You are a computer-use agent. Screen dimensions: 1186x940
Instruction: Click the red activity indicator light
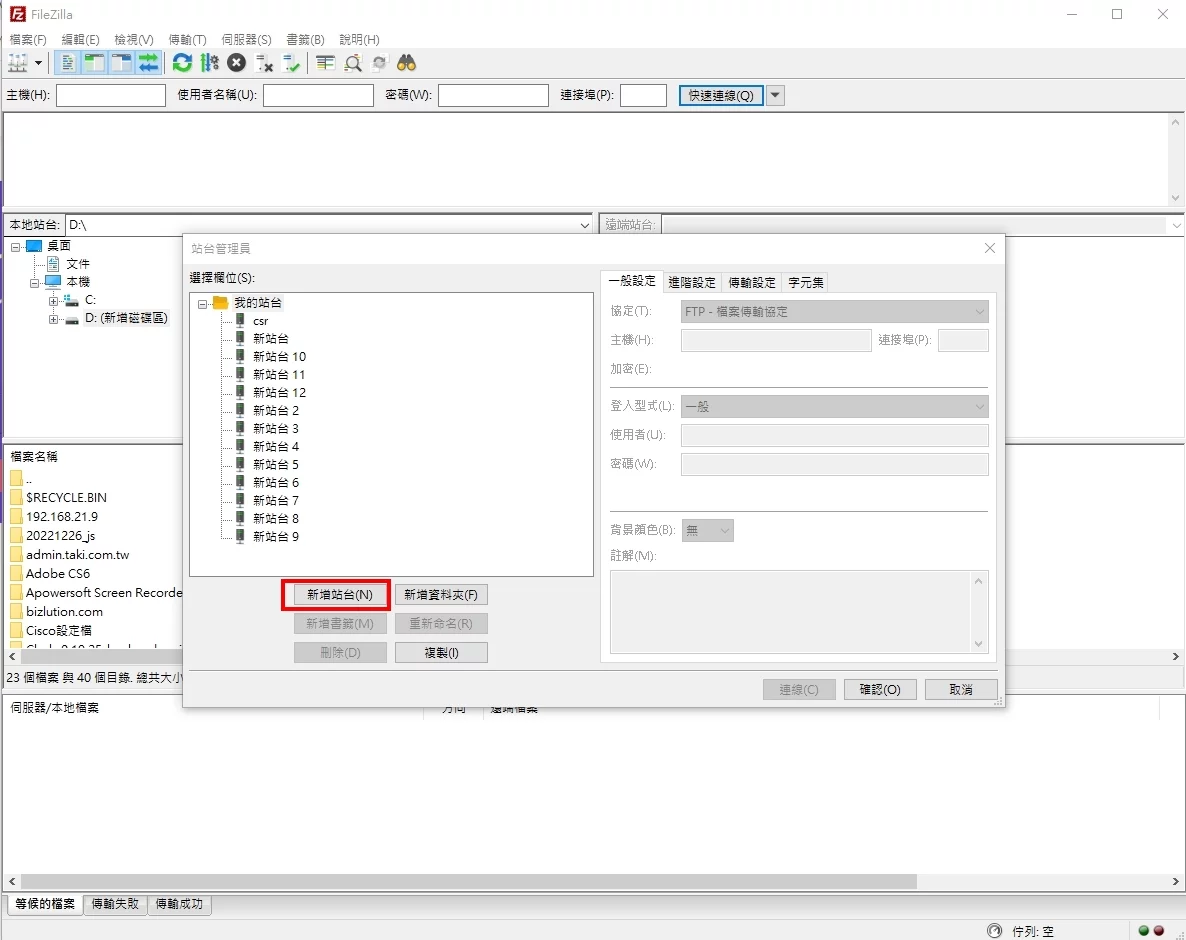click(1159, 930)
